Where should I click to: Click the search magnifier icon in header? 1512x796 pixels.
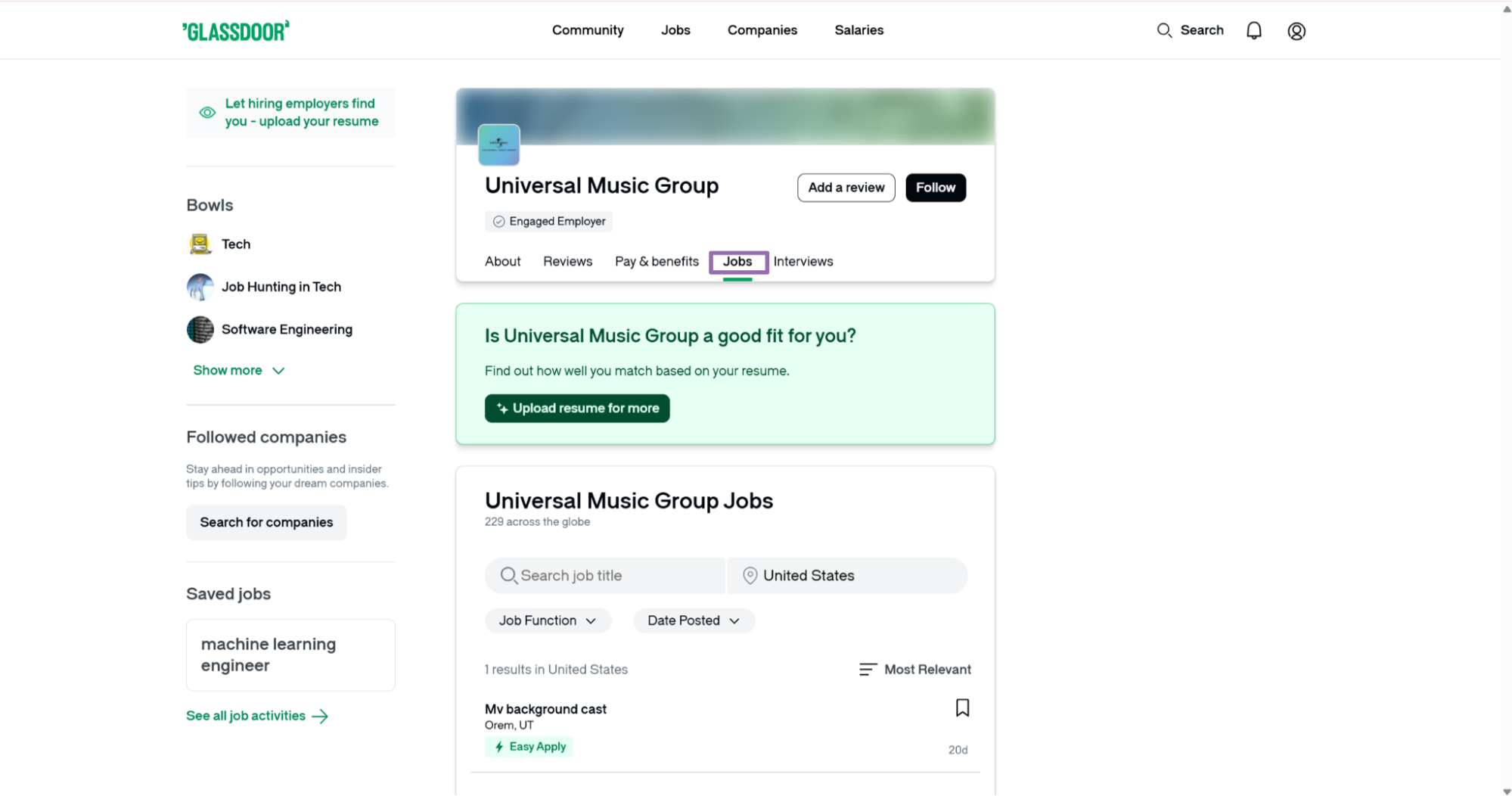point(1164,30)
